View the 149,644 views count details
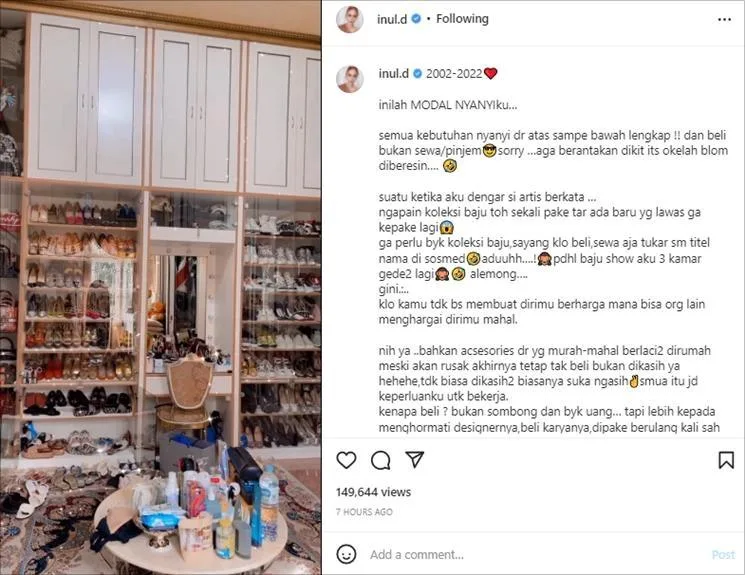 [373, 492]
